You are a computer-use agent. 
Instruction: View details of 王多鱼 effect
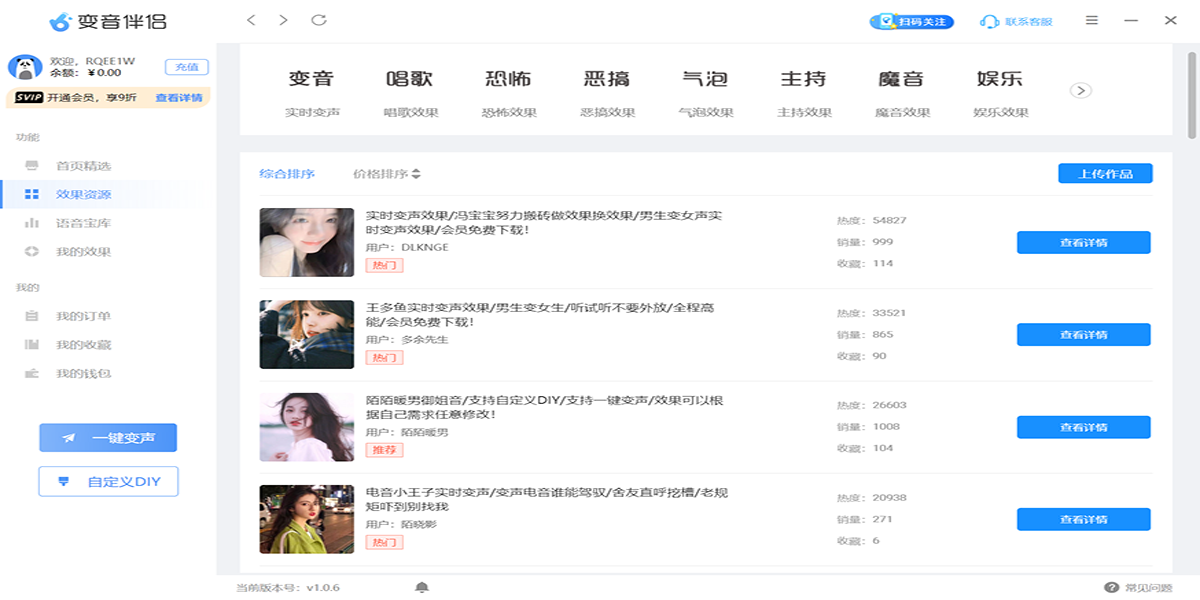click(x=1083, y=335)
